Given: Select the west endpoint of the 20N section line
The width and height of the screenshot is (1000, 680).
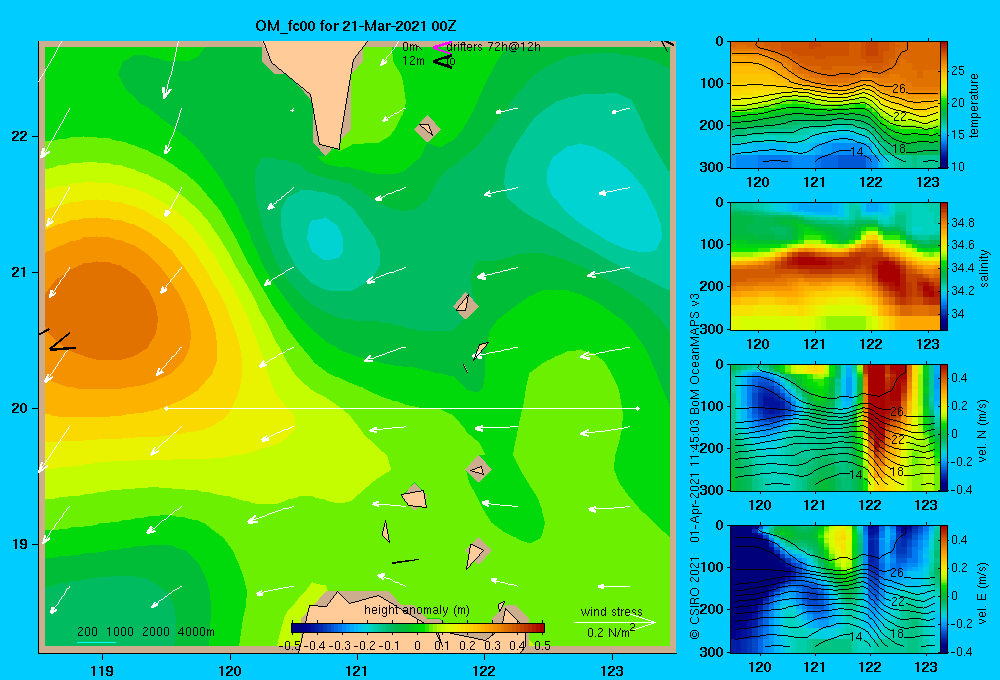Looking at the screenshot, I should coord(166,408).
